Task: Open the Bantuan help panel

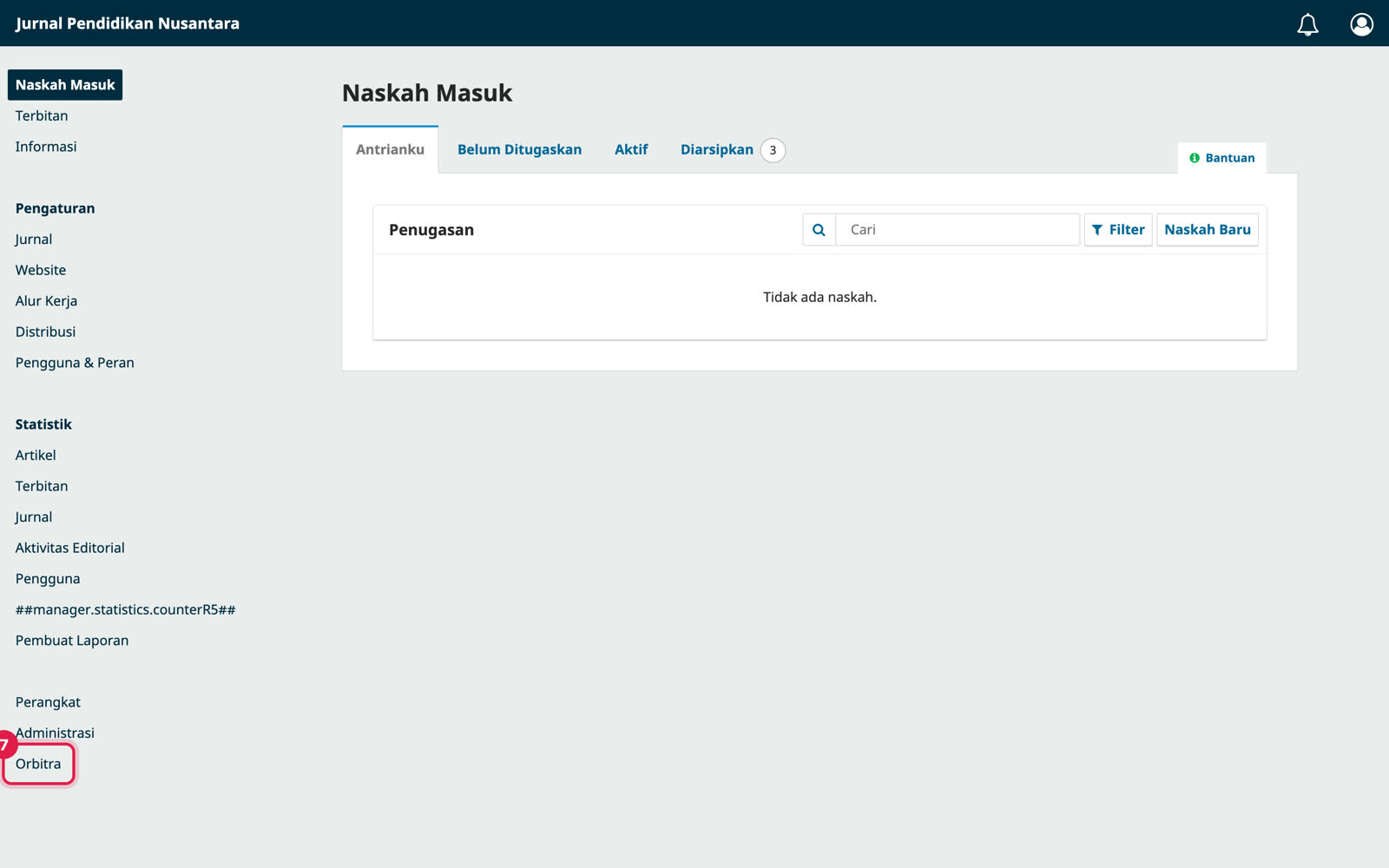Action: pyautogui.click(x=1221, y=158)
